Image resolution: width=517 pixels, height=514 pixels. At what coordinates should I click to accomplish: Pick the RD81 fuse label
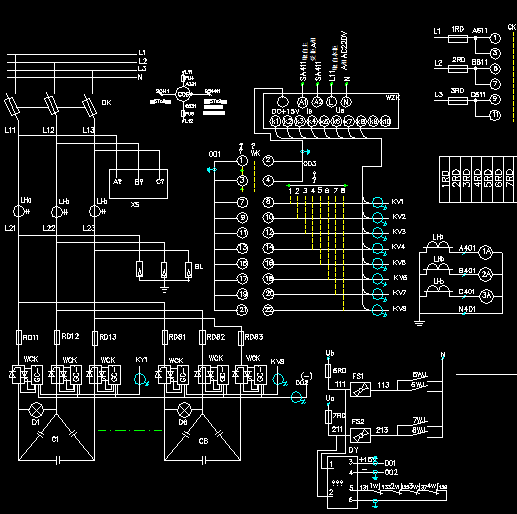click(x=177, y=337)
